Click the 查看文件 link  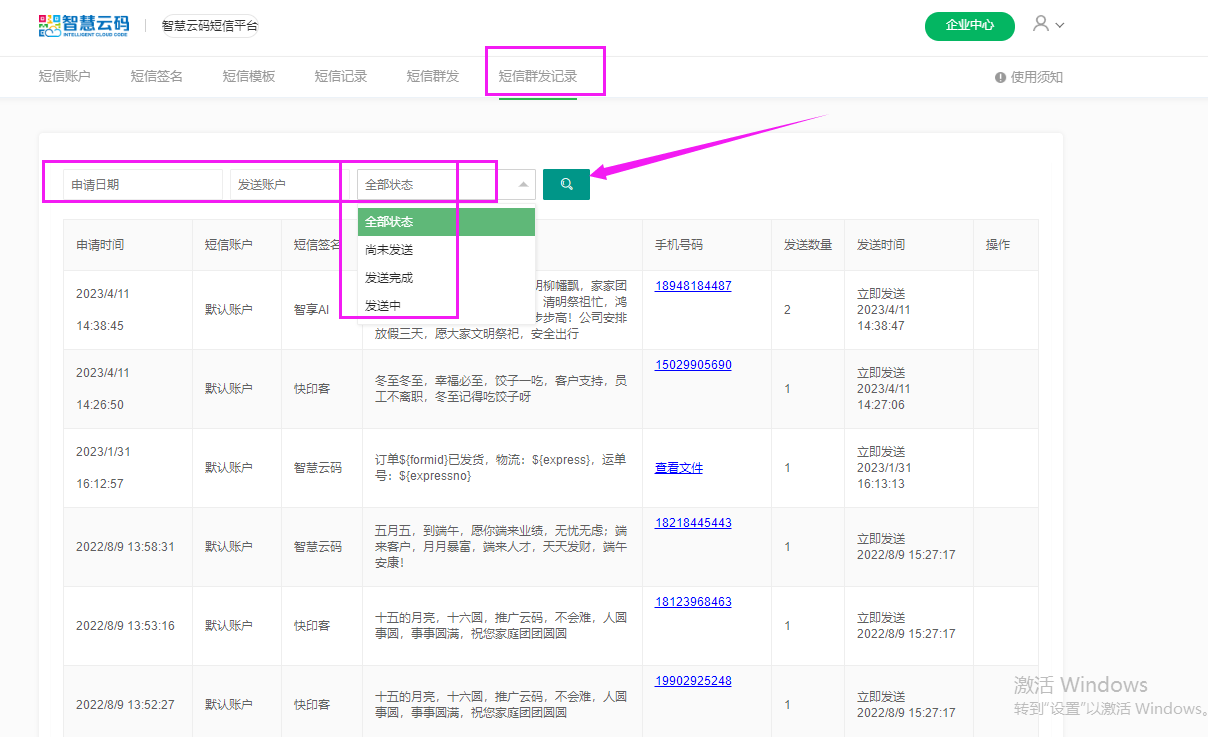tap(679, 468)
